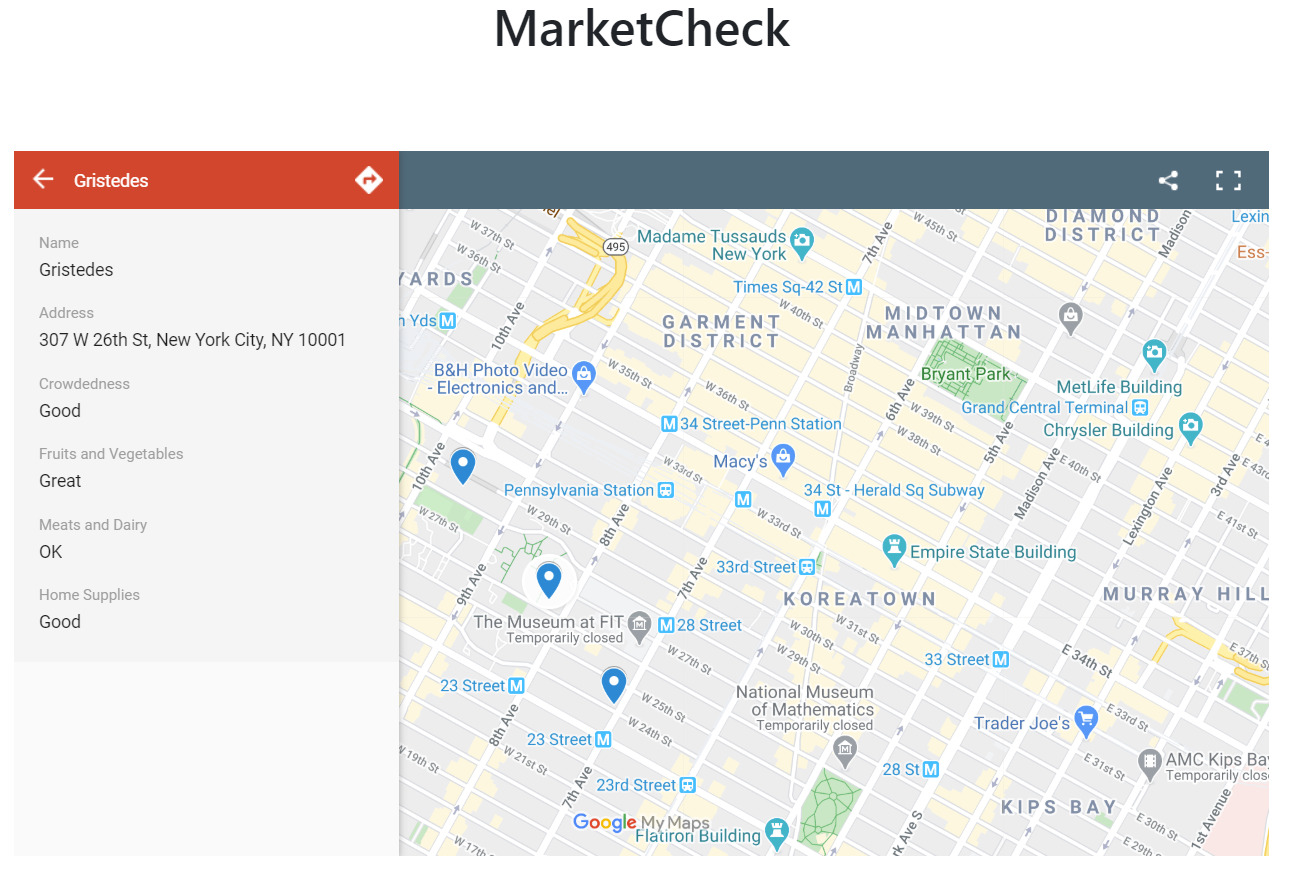
Task: Click the Pennsylvania Station train icon
Action: (x=666, y=490)
